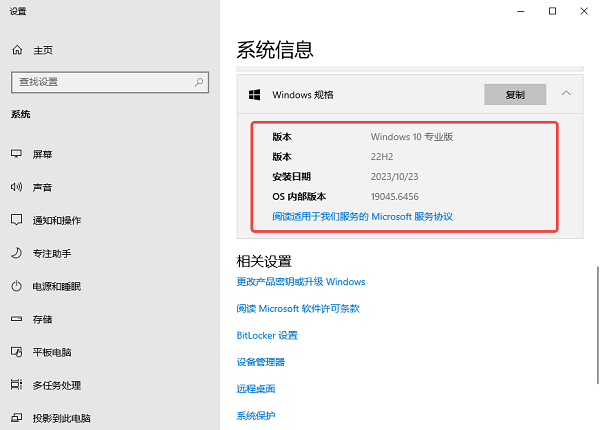This screenshot has height=430, width=600.
Task: Click the 系统 category label in sidebar
Action: (21, 114)
